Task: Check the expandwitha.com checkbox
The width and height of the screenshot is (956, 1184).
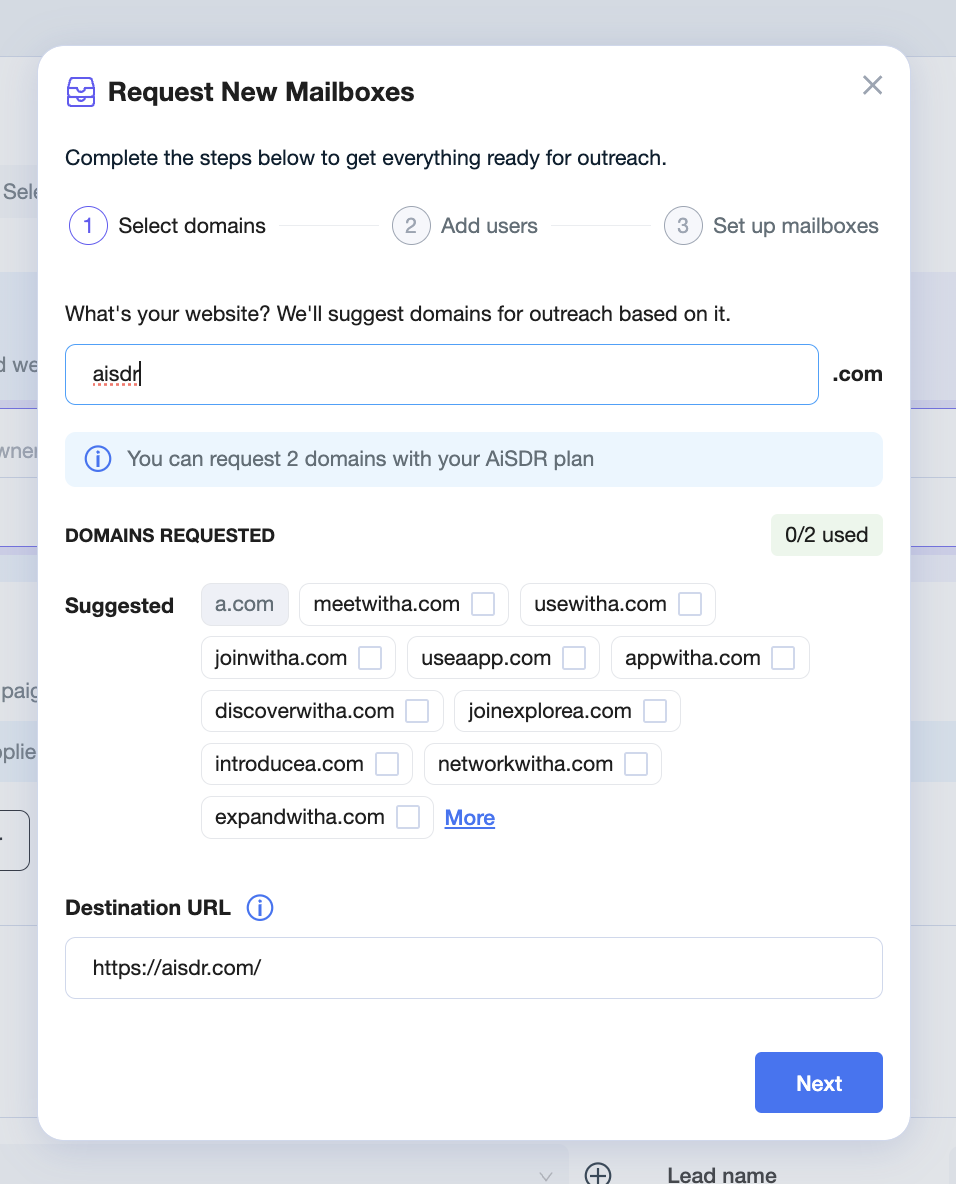Action: point(408,817)
